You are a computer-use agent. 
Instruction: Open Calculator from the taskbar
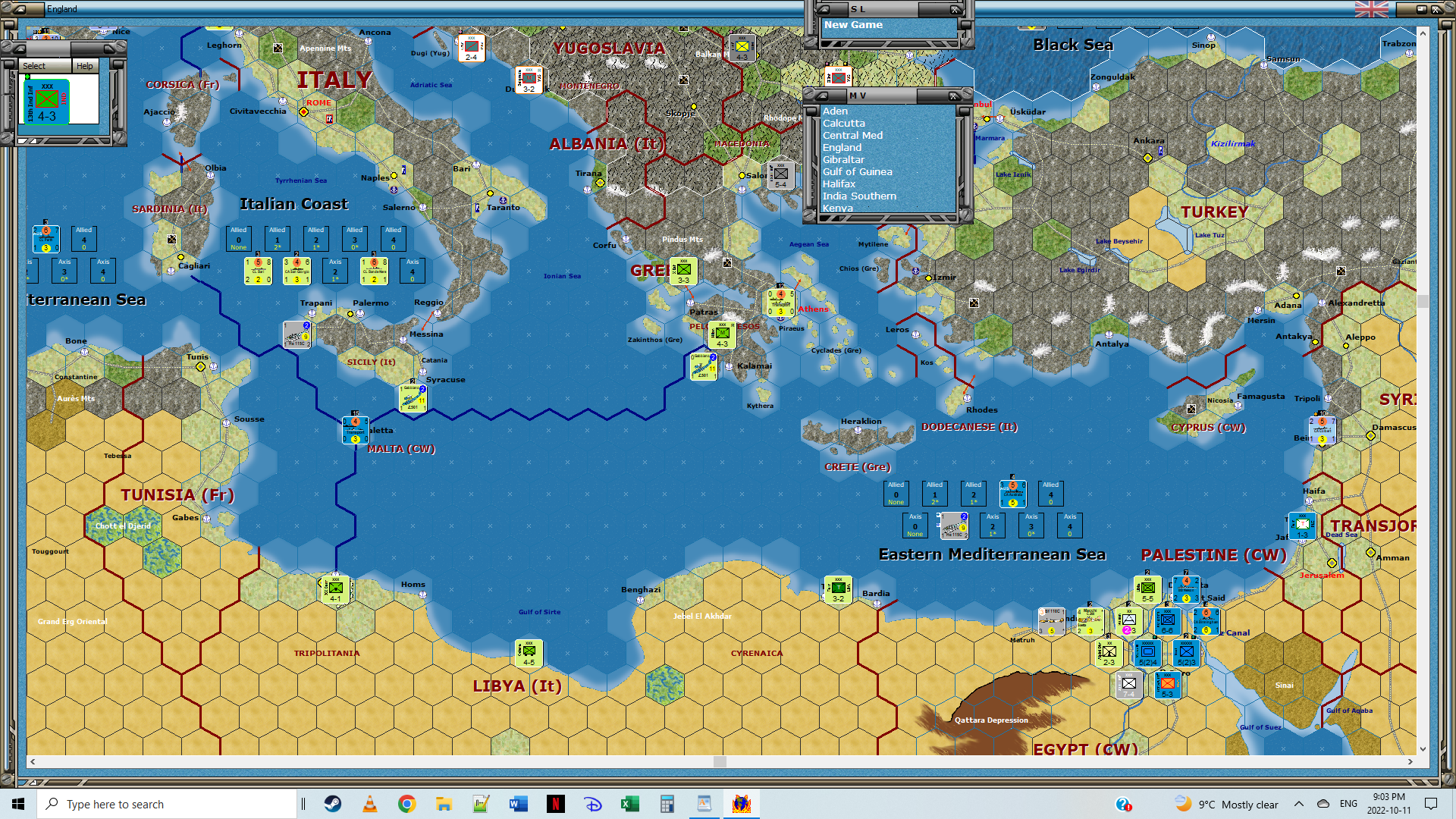pyautogui.click(x=667, y=804)
